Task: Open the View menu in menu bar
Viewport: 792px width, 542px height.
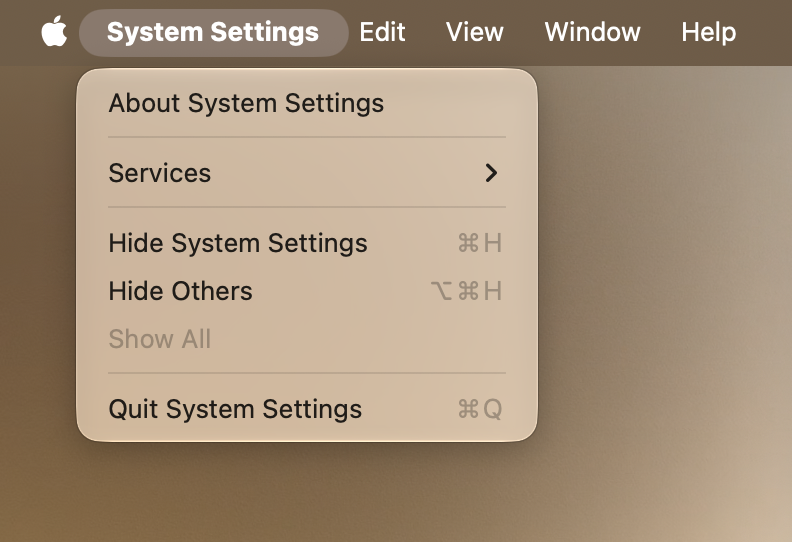Action: [474, 32]
